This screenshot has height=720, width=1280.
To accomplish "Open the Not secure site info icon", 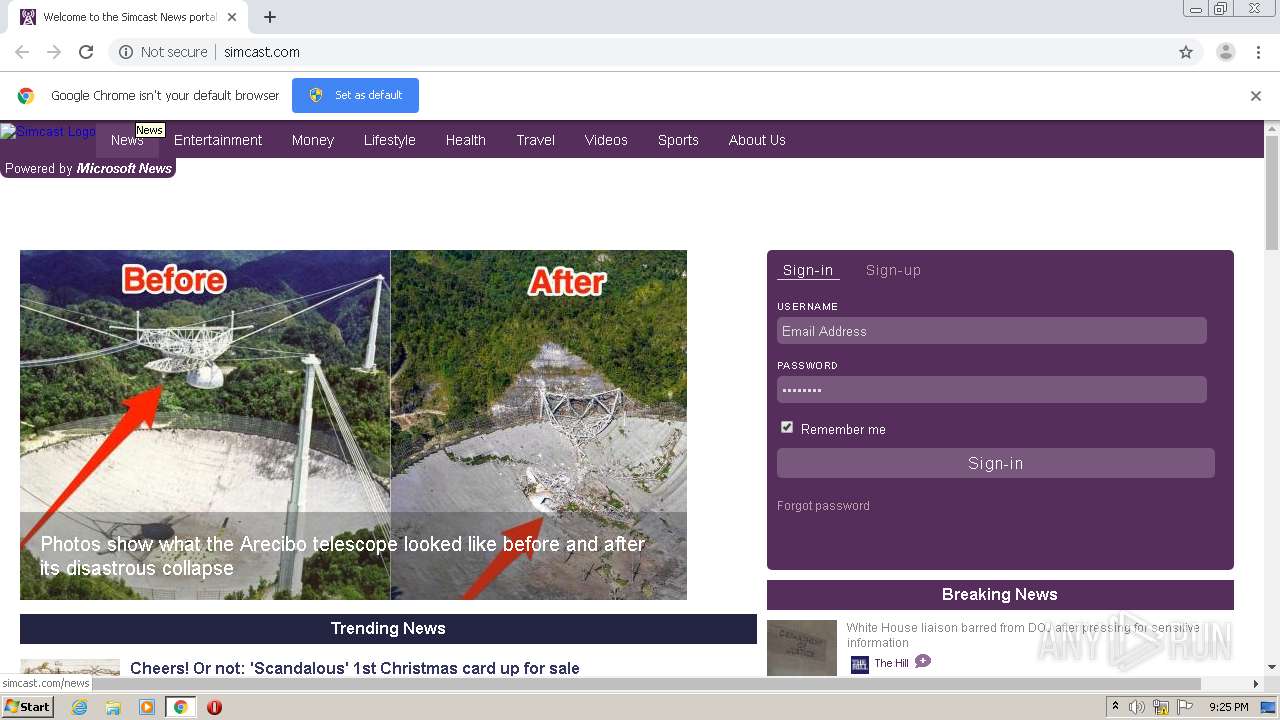I will (126, 52).
